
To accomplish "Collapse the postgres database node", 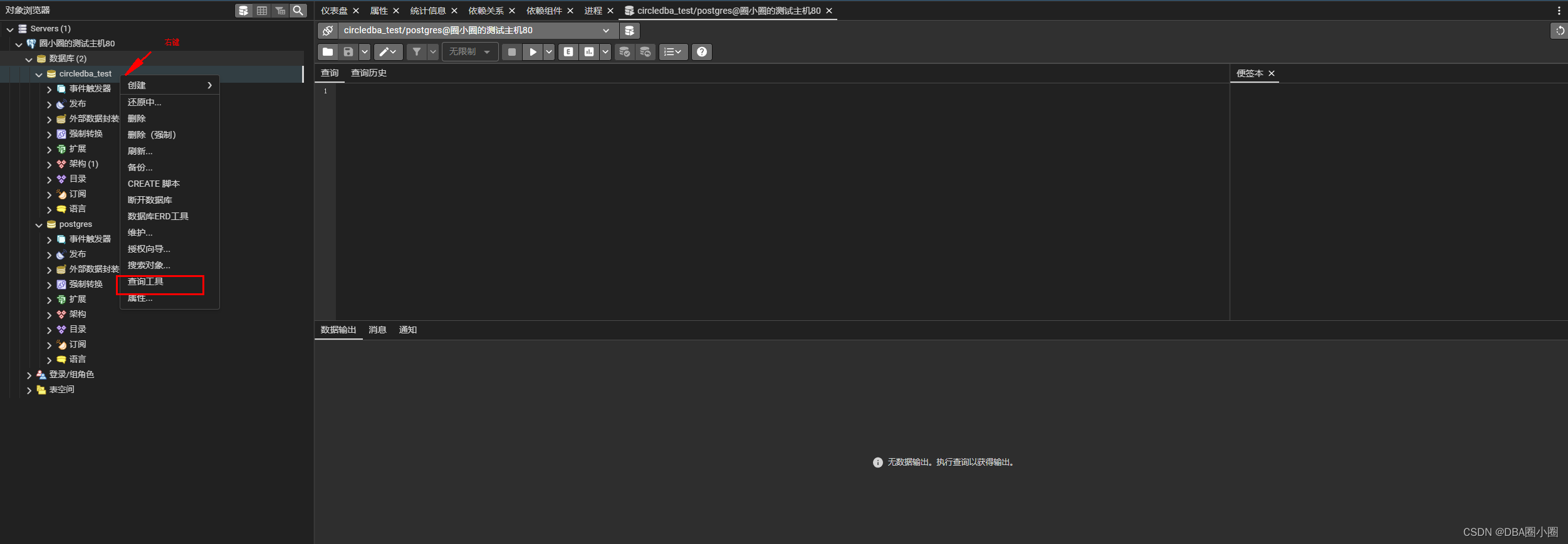I will pyautogui.click(x=39, y=224).
